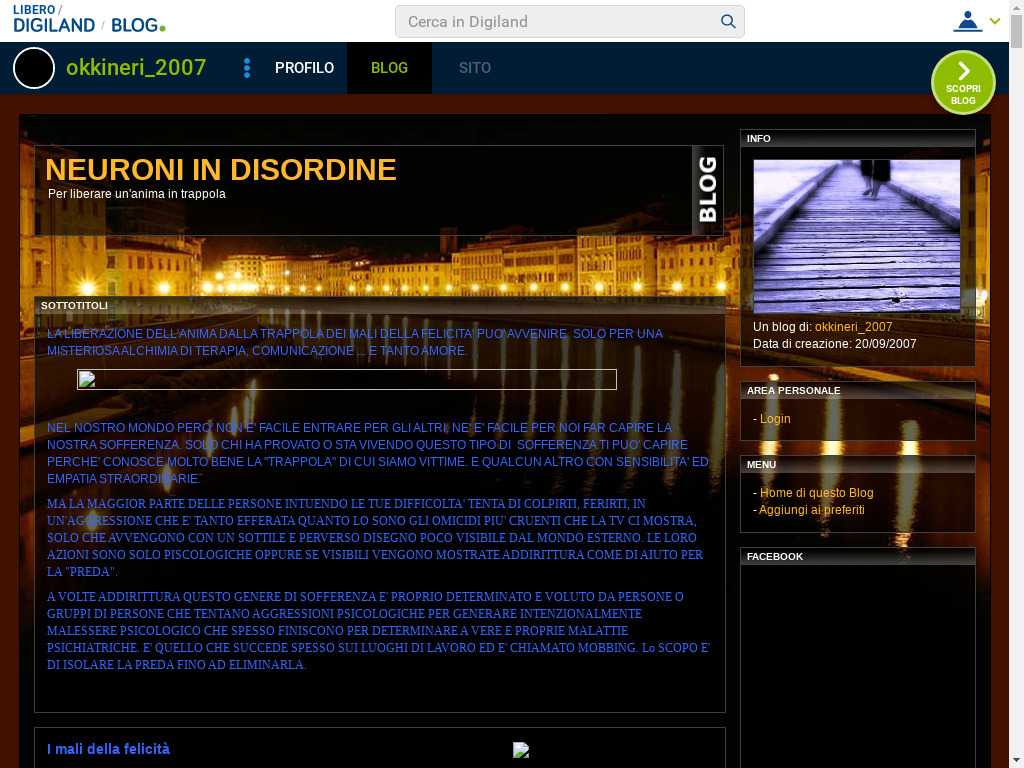Click the search magnifier icon
Image resolution: width=1024 pixels, height=768 pixels.
(x=728, y=21)
